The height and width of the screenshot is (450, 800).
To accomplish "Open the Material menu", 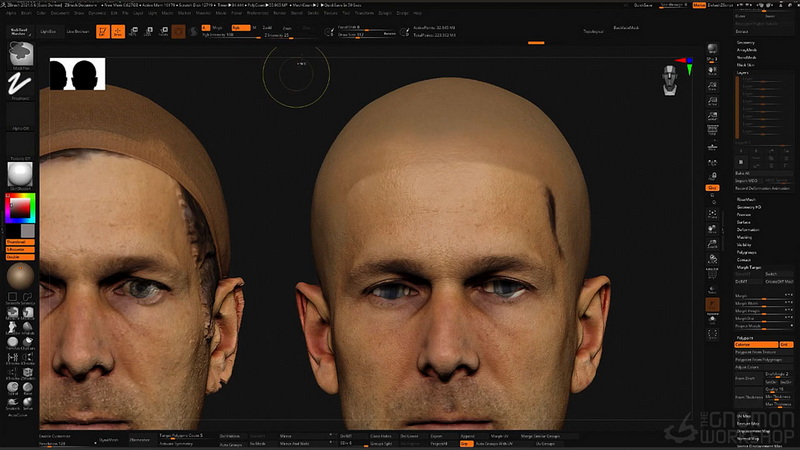I will pos(203,13).
